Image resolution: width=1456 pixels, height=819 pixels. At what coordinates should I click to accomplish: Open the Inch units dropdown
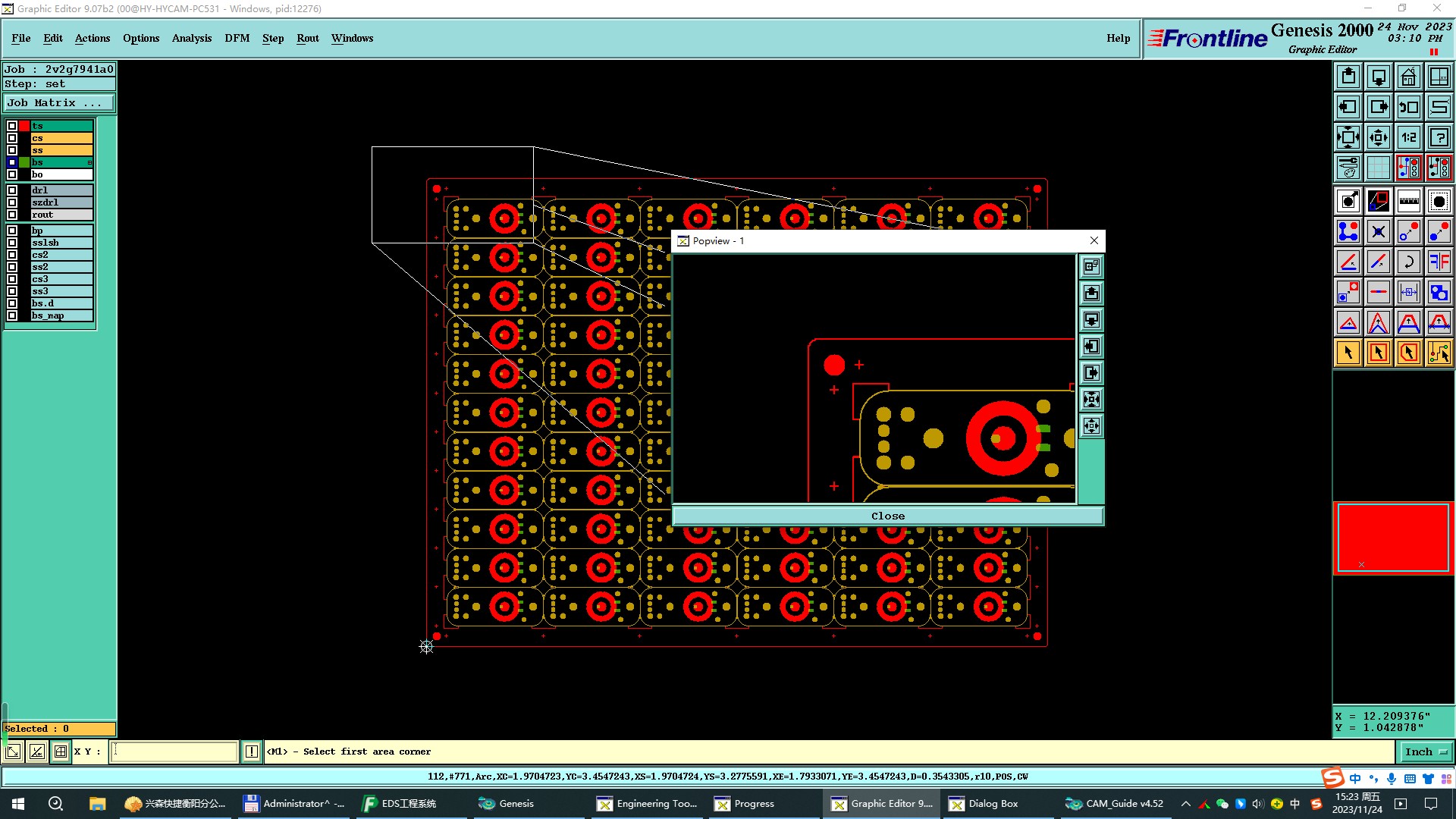(x=1426, y=752)
